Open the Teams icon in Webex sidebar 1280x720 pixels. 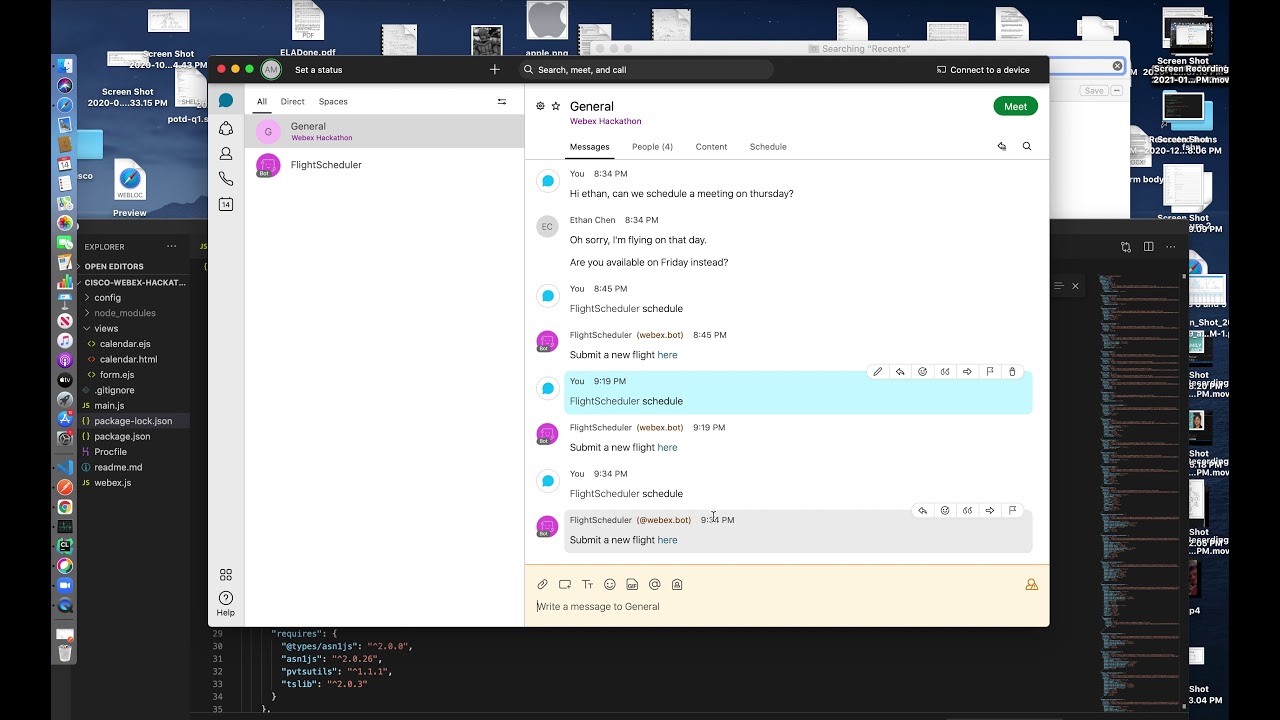coord(226,128)
